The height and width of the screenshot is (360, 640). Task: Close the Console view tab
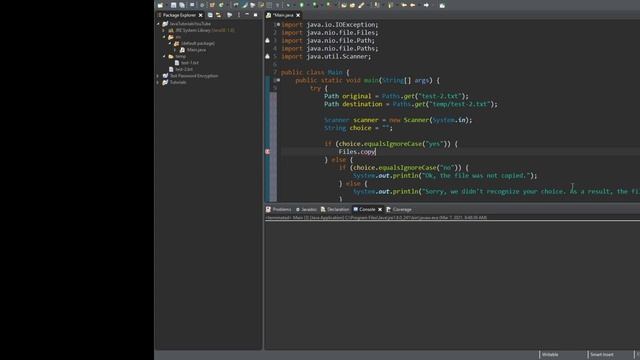point(380,209)
